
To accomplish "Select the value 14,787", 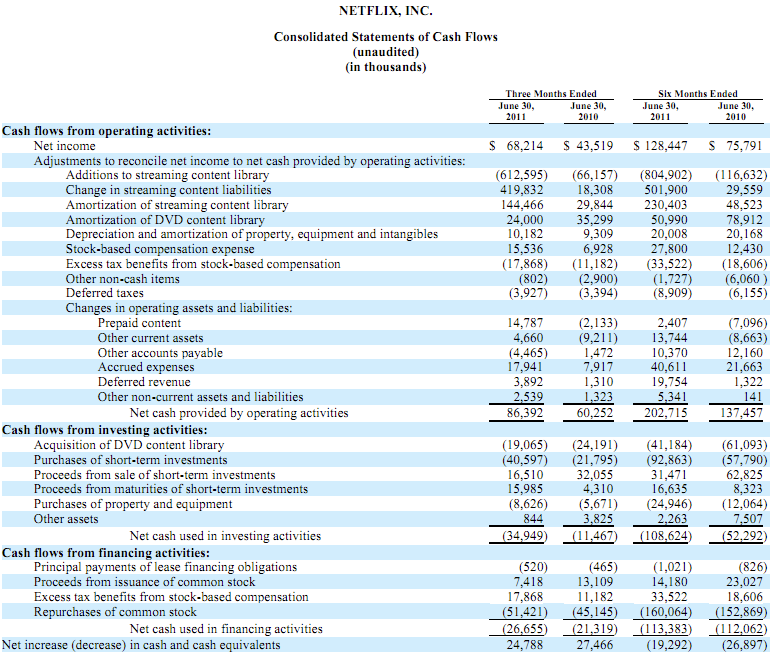I will (525, 323).
